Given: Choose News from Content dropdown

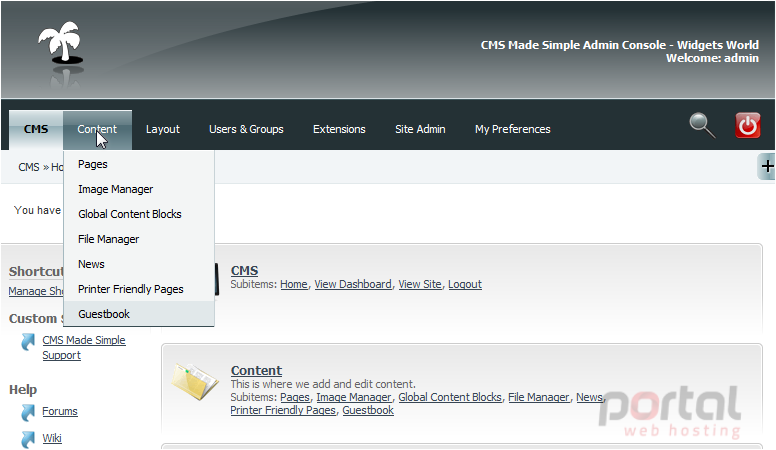Looking at the screenshot, I should tap(139, 264).
